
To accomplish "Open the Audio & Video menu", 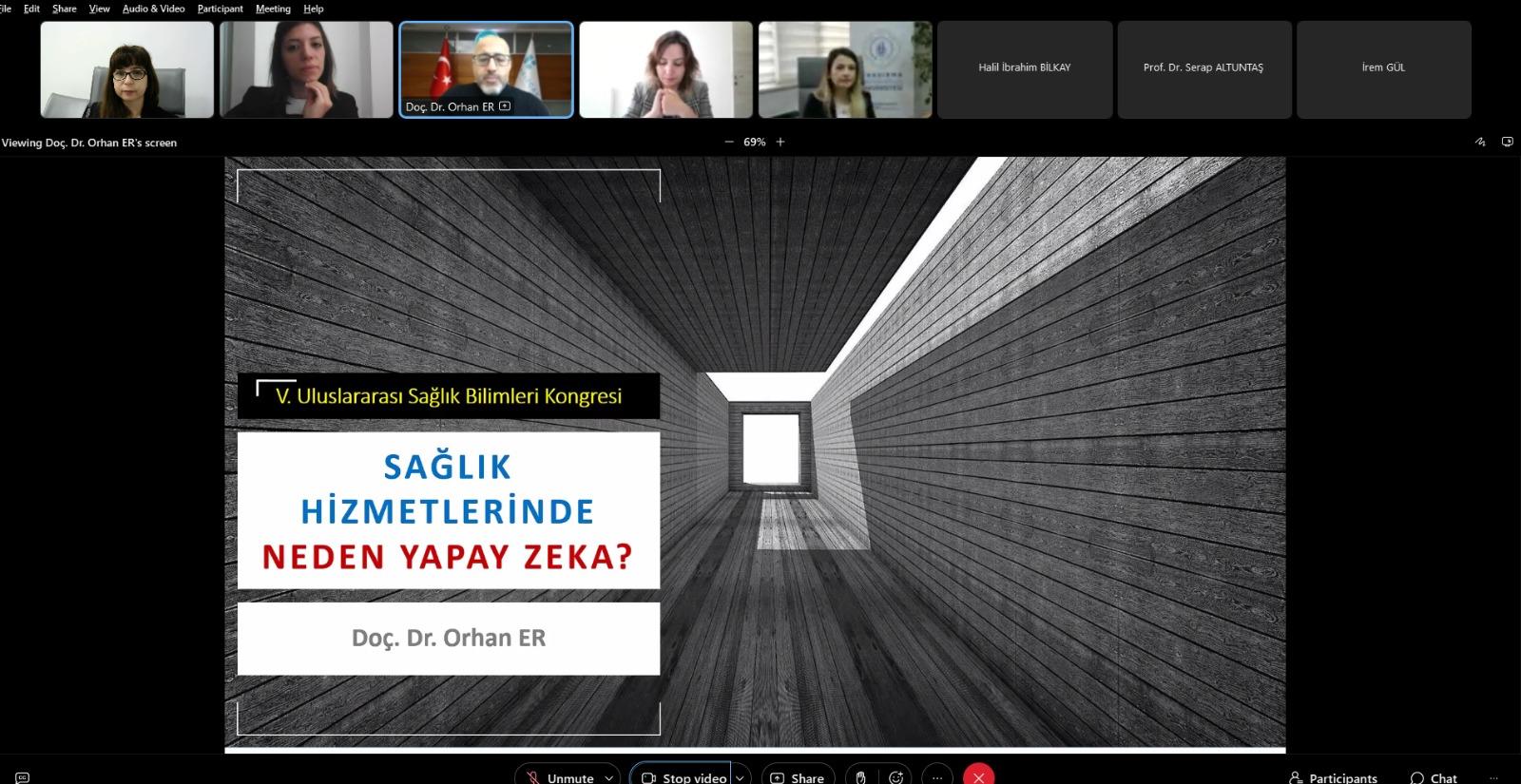I will coord(153,9).
